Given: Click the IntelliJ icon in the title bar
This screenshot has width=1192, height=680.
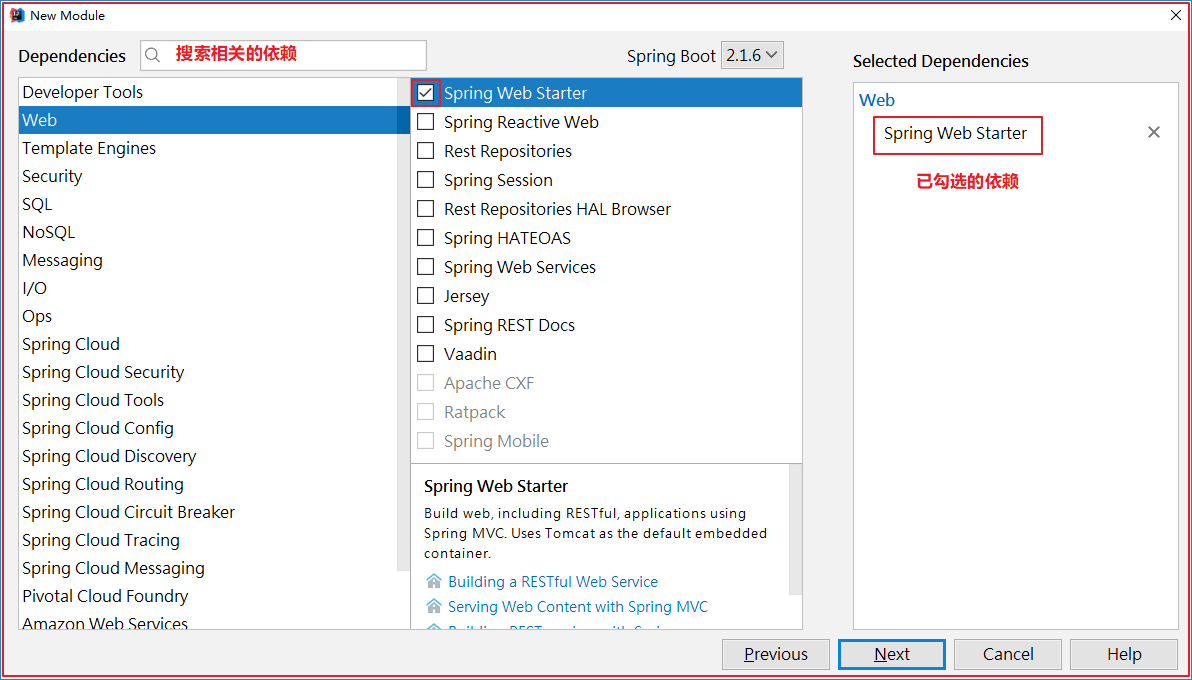Looking at the screenshot, I should coord(16,15).
